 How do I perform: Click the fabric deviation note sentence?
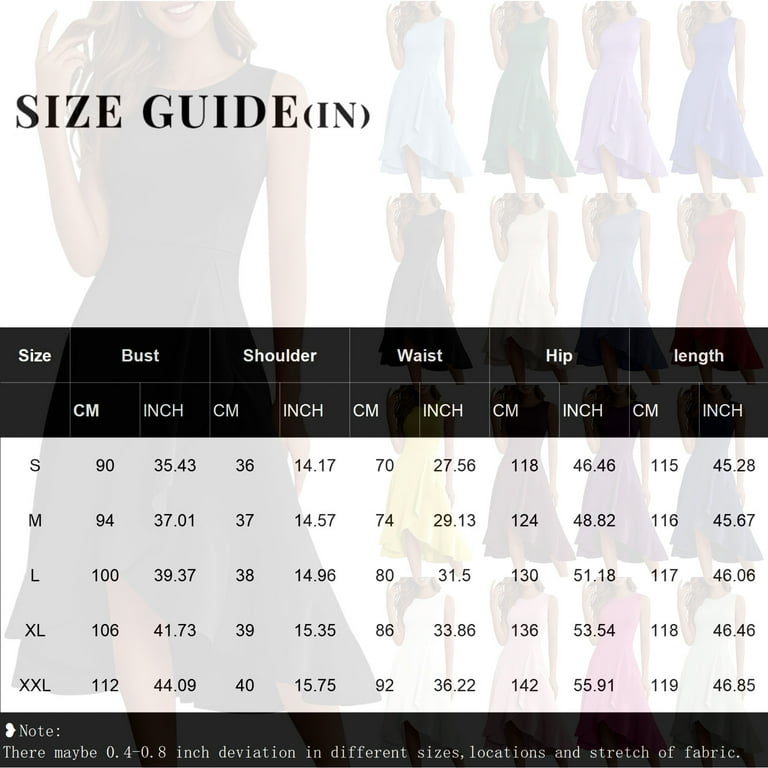372,752
